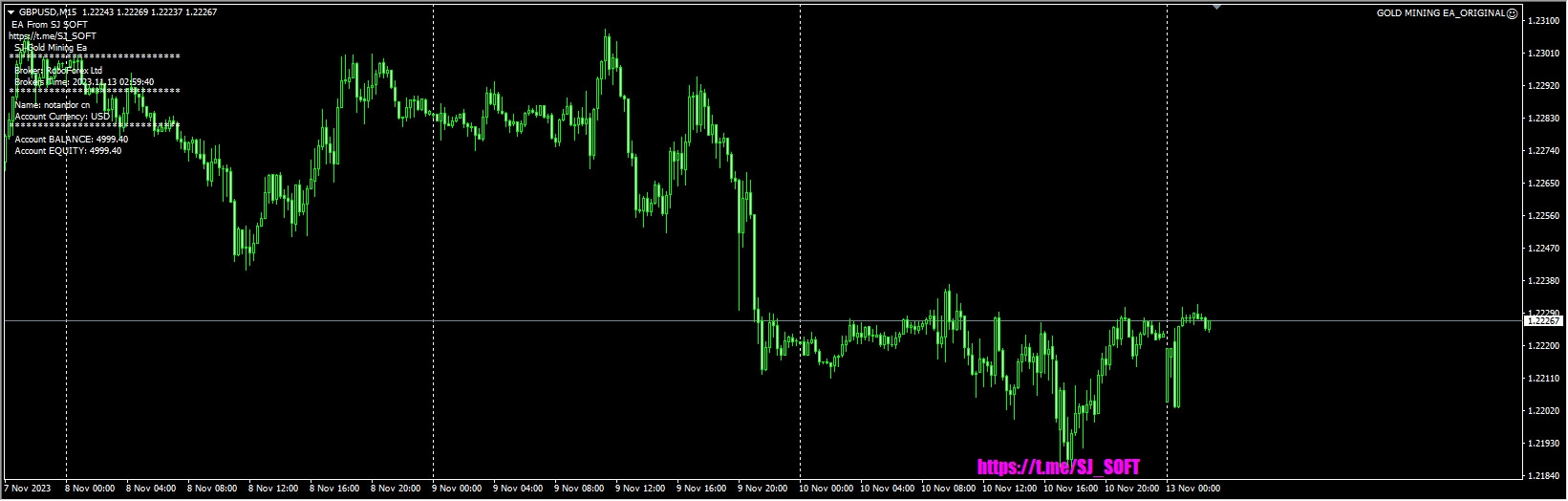Click the '9 Nov 04:00' time label
This screenshot has height=501, width=1568.
coord(518,489)
